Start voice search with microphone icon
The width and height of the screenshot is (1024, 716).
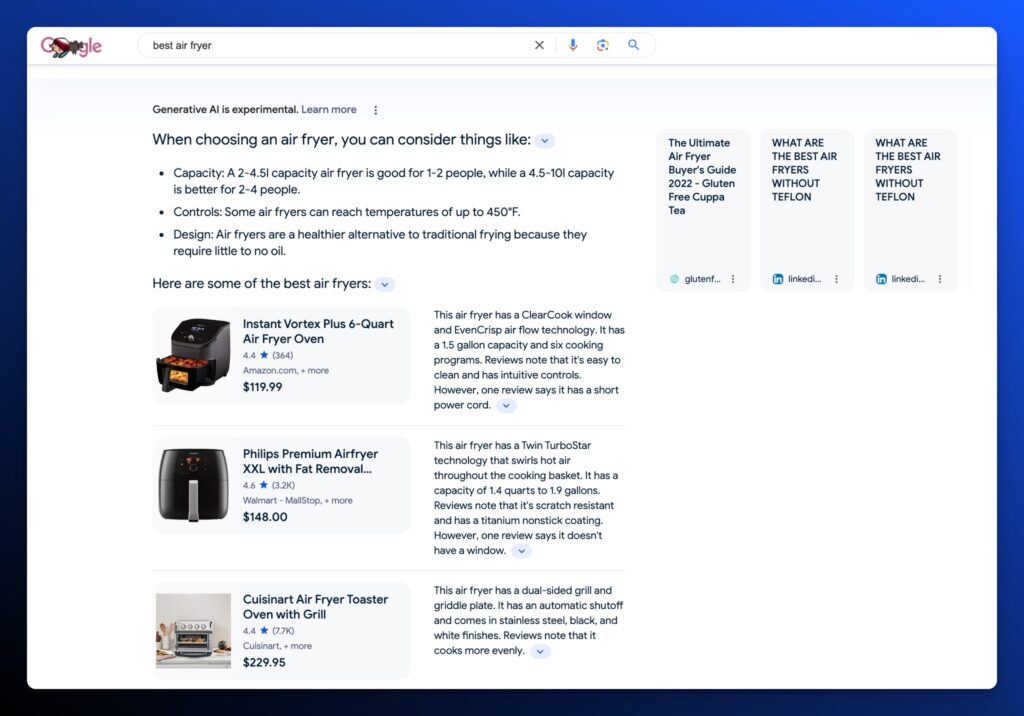(573, 45)
